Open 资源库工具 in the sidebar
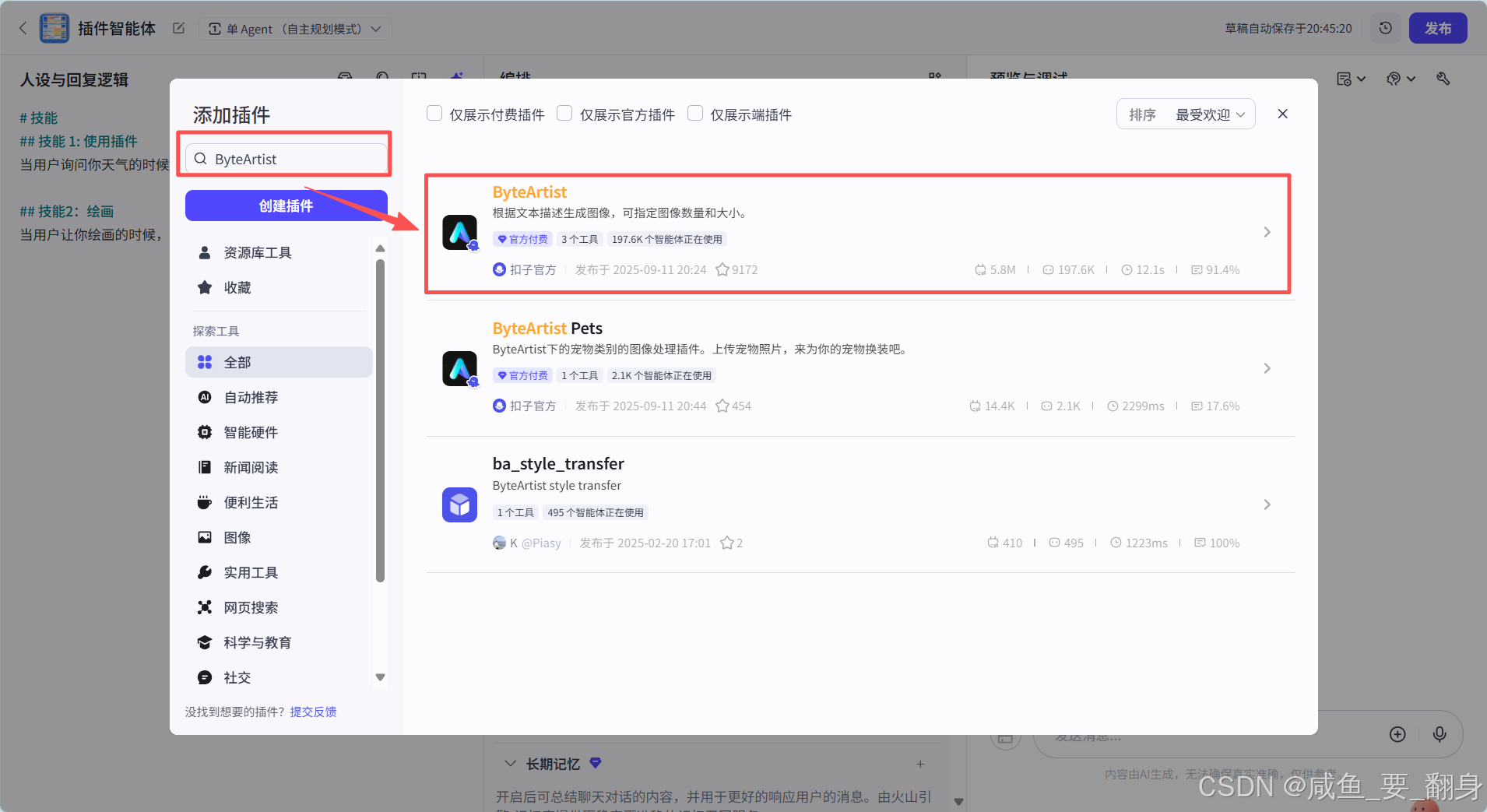 (279, 252)
